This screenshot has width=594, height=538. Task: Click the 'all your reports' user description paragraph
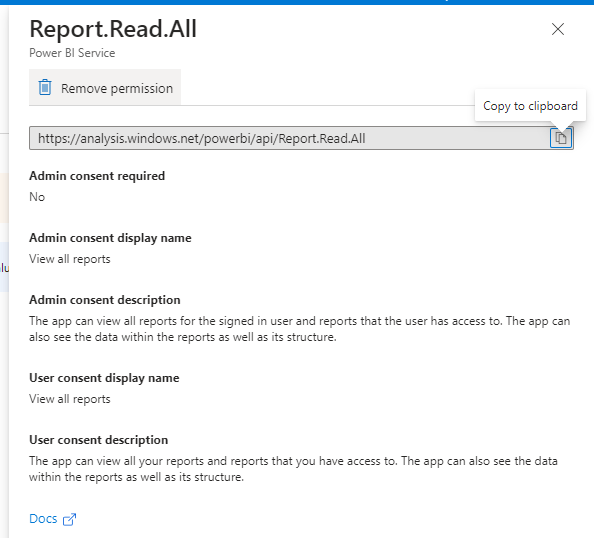click(x=293, y=469)
